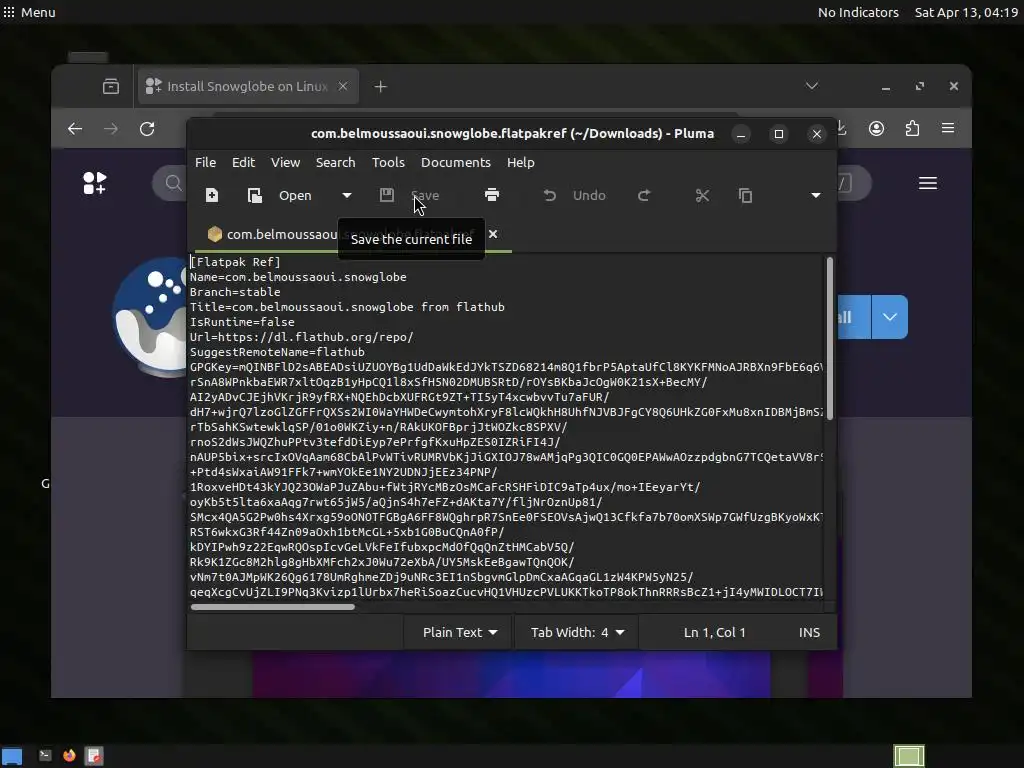
Task: Open the File menu in Pluma
Action: tap(205, 162)
